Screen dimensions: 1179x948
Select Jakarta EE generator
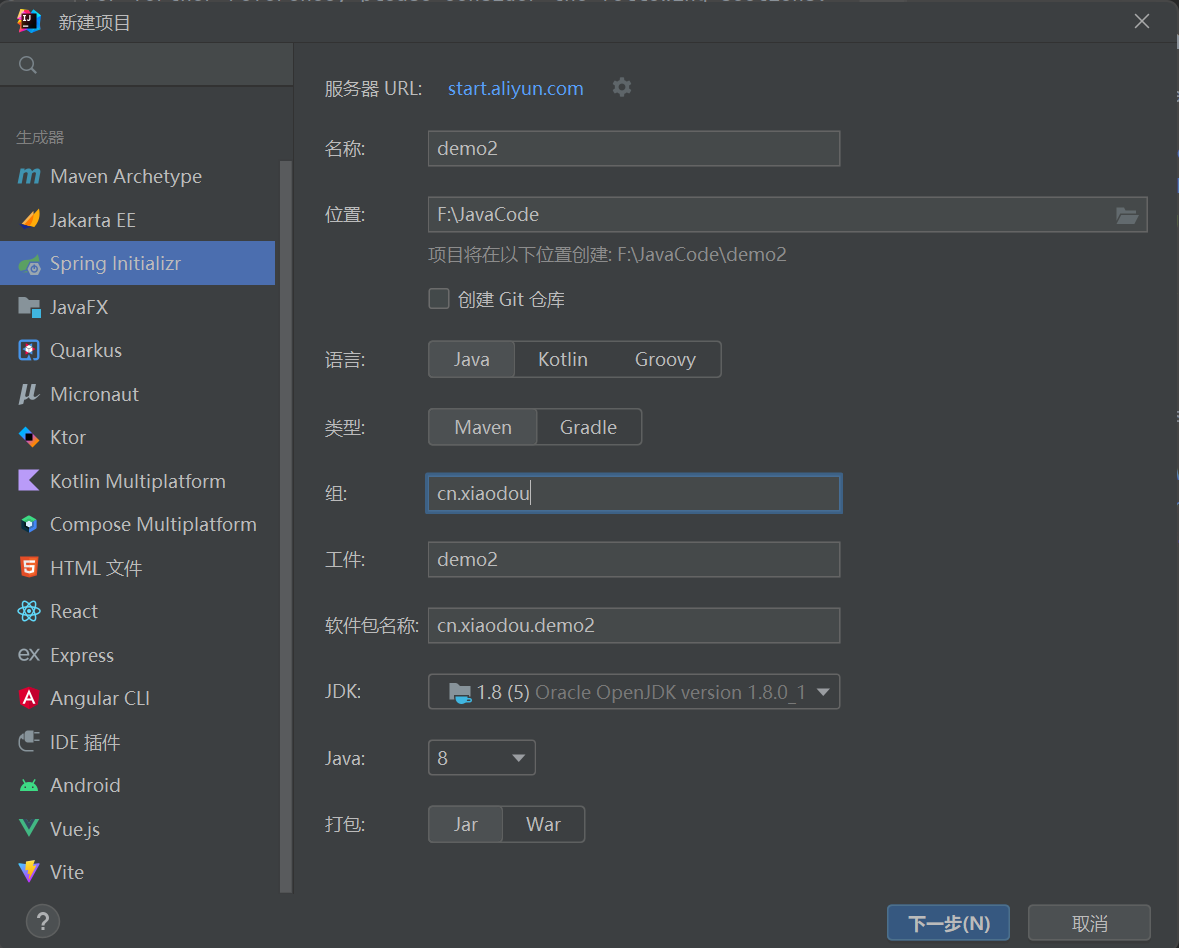[138, 220]
